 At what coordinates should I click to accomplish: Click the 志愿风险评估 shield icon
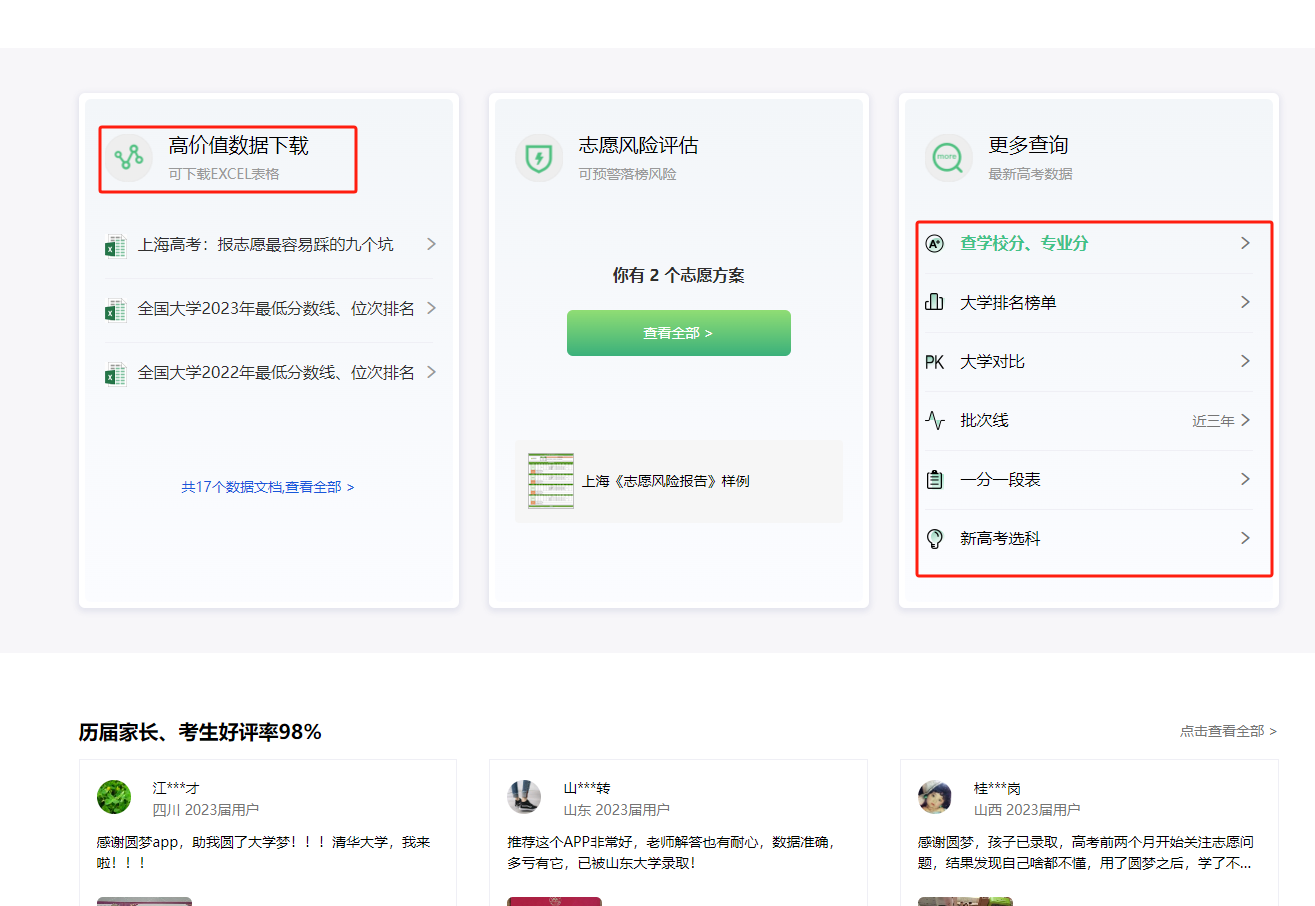539,158
